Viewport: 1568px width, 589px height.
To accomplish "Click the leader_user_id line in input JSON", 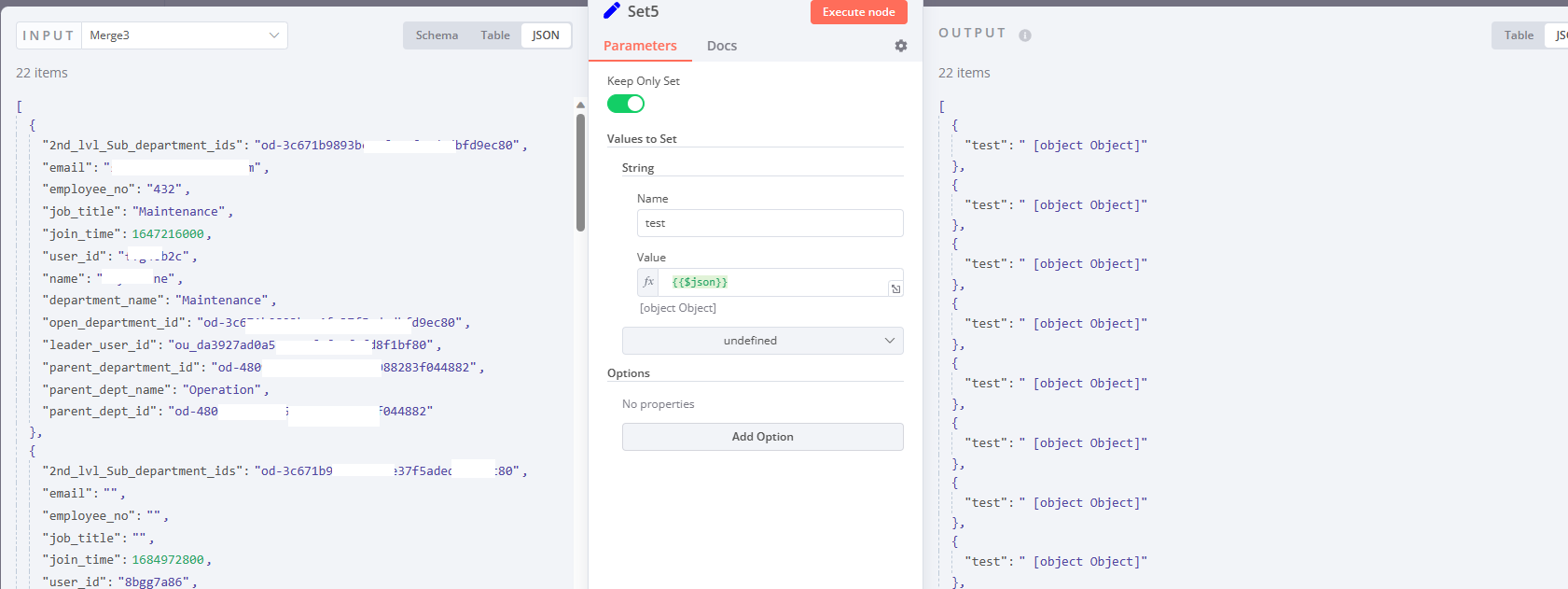I will click(242, 345).
